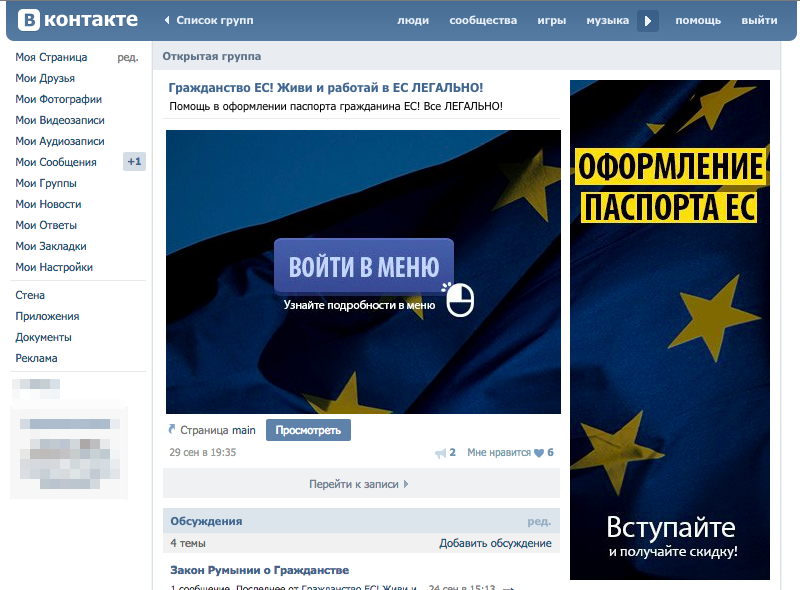Image resolution: width=800 pixels, height=590 pixels.
Task: Click ред. in Обсуждения header
Action: [539, 521]
